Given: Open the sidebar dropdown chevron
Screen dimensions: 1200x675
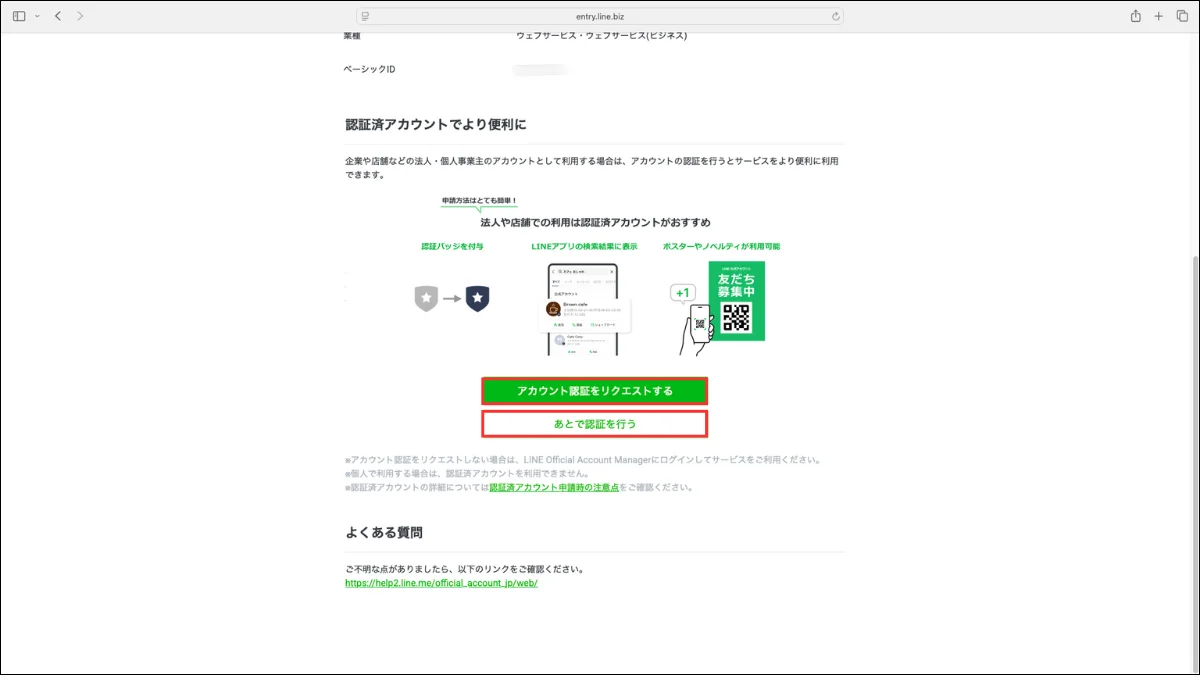Looking at the screenshot, I should tap(37, 16).
